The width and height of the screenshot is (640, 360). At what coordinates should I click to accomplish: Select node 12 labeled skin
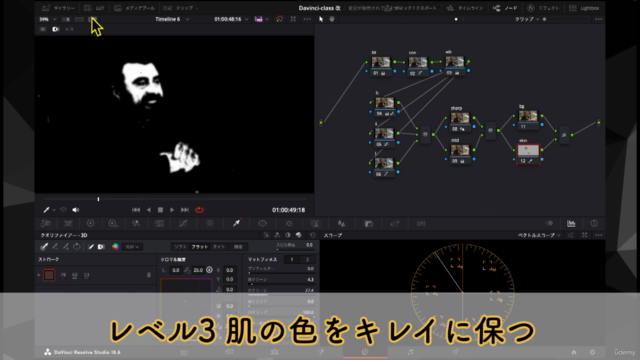[x=528, y=154]
